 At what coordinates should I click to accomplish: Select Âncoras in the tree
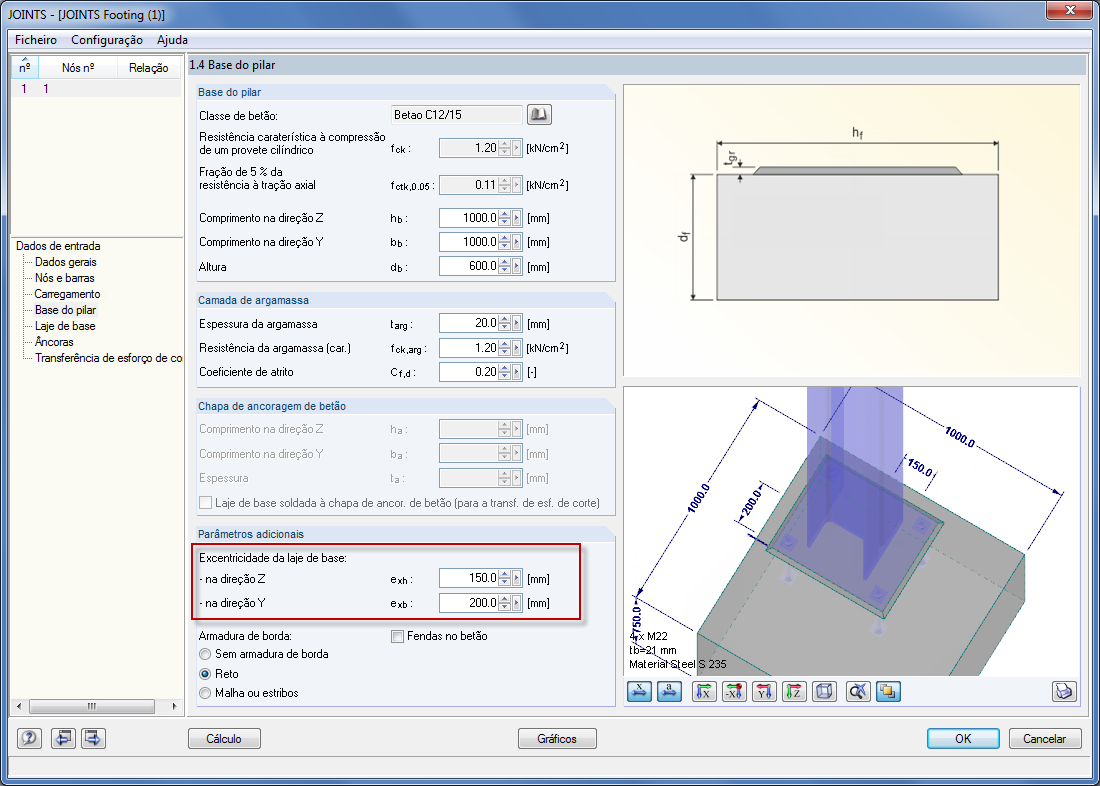coord(54,342)
